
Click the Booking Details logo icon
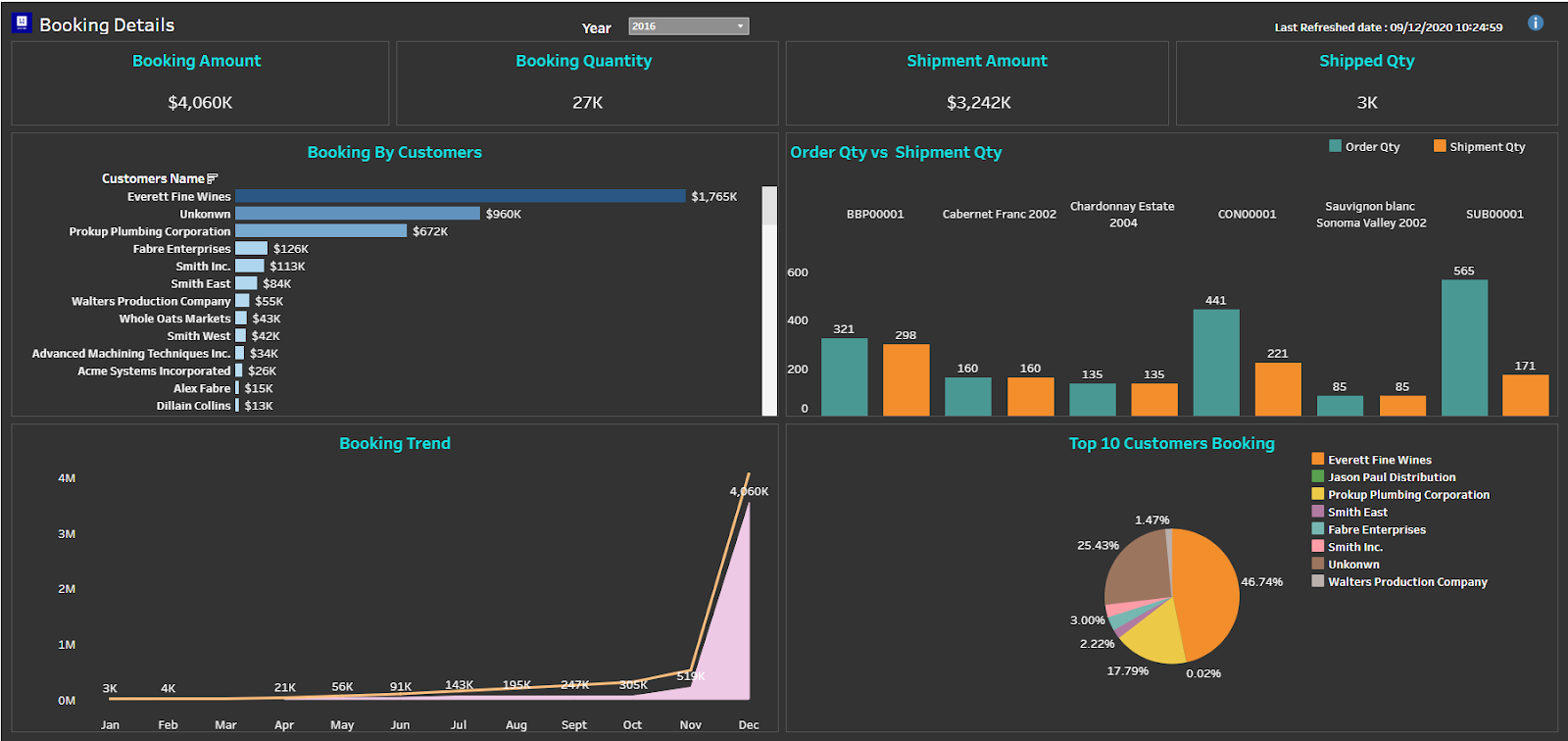coord(22,24)
